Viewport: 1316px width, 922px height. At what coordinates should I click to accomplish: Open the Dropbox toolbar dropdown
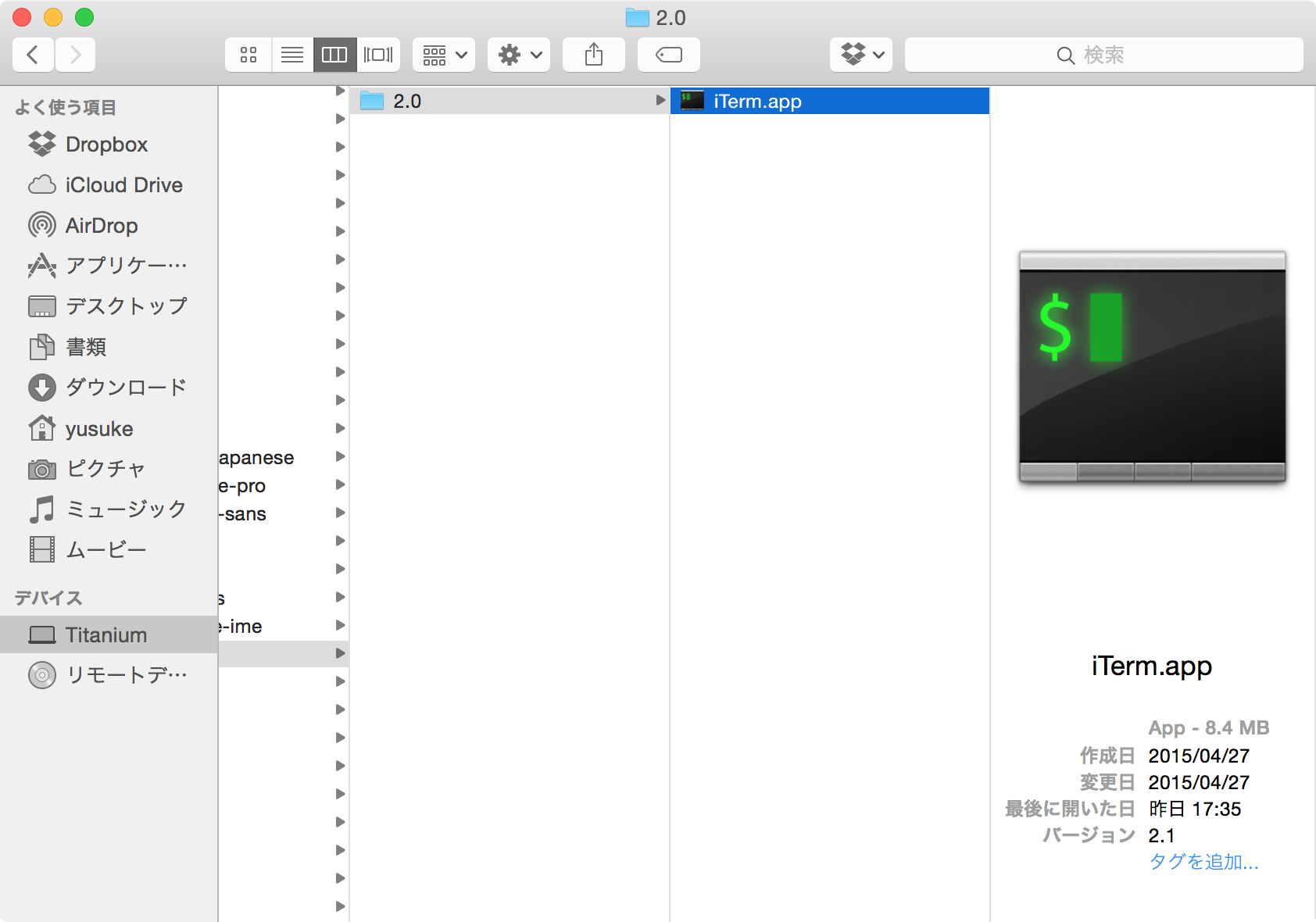click(x=861, y=55)
